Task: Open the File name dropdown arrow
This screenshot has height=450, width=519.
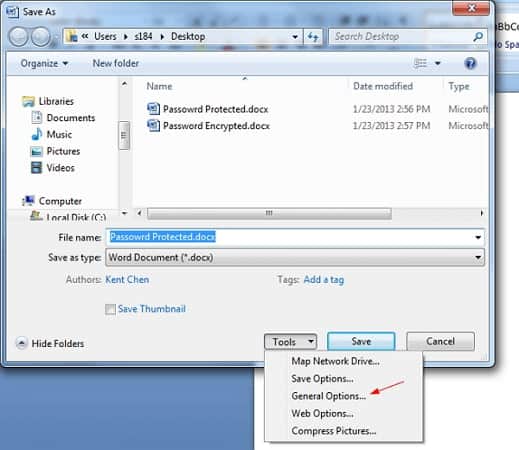Action: [478, 237]
